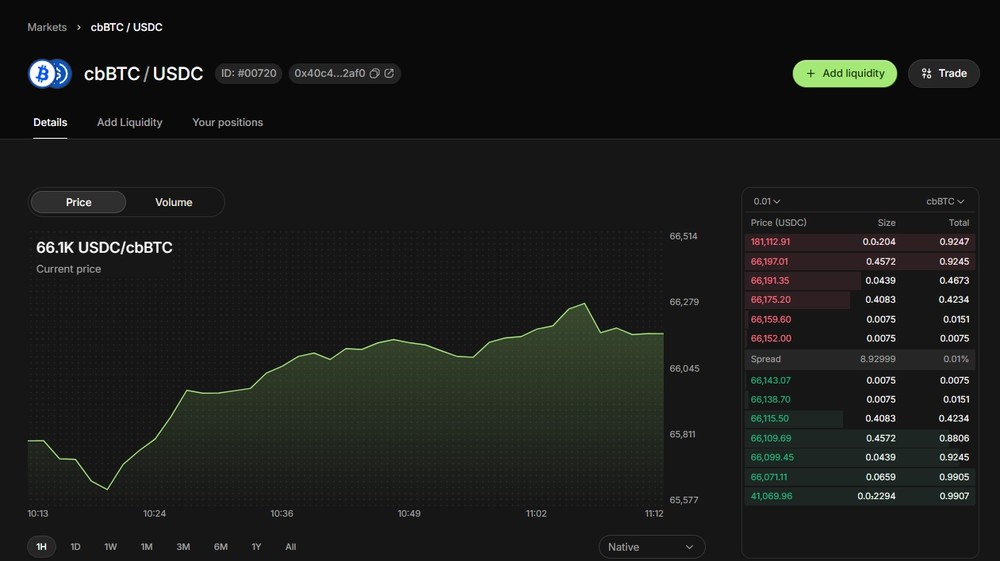The height and width of the screenshot is (561, 1000).
Task: Open contract address in external explorer
Action: pos(389,73)
